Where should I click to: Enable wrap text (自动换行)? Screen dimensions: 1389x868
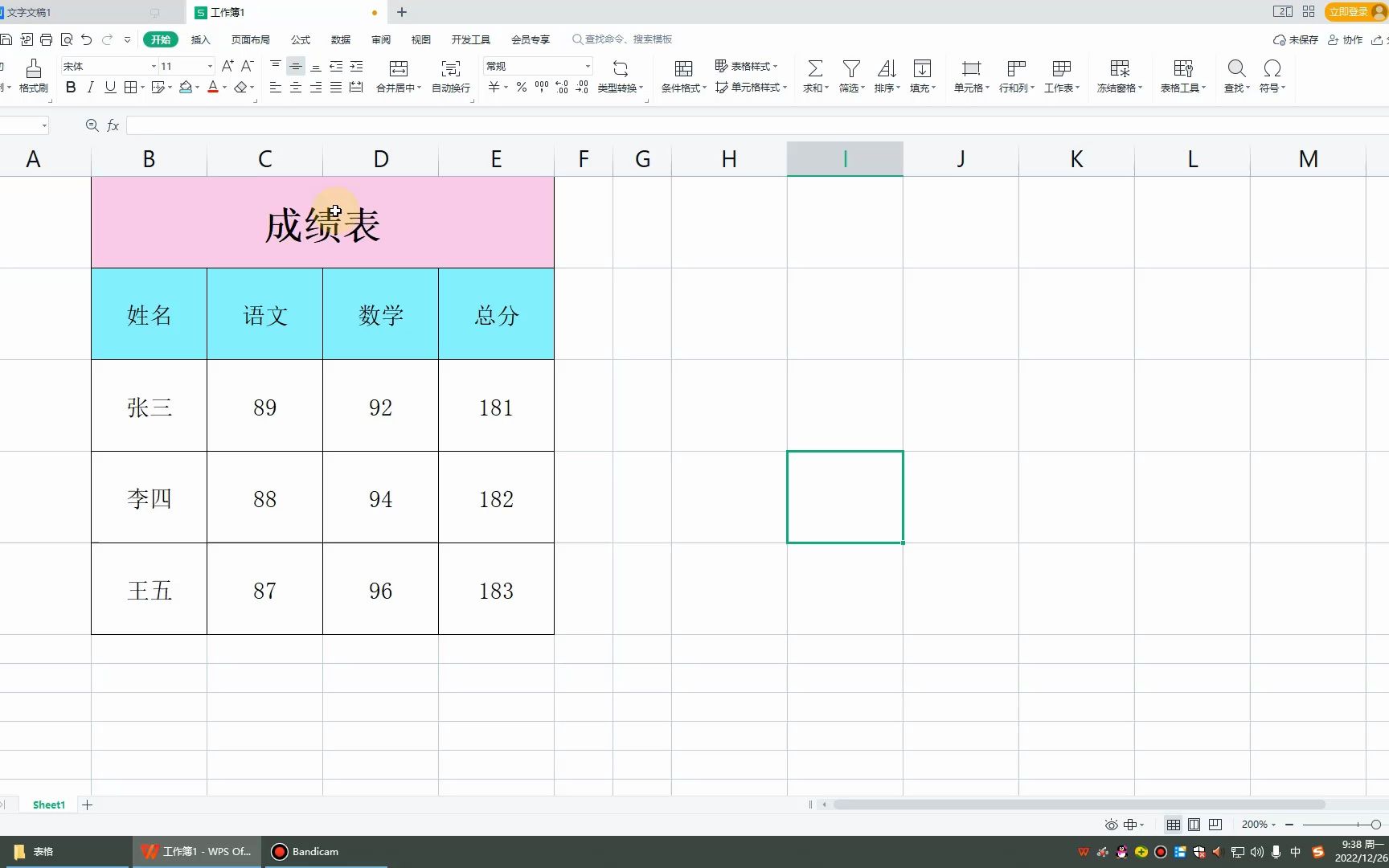(449, 76)
